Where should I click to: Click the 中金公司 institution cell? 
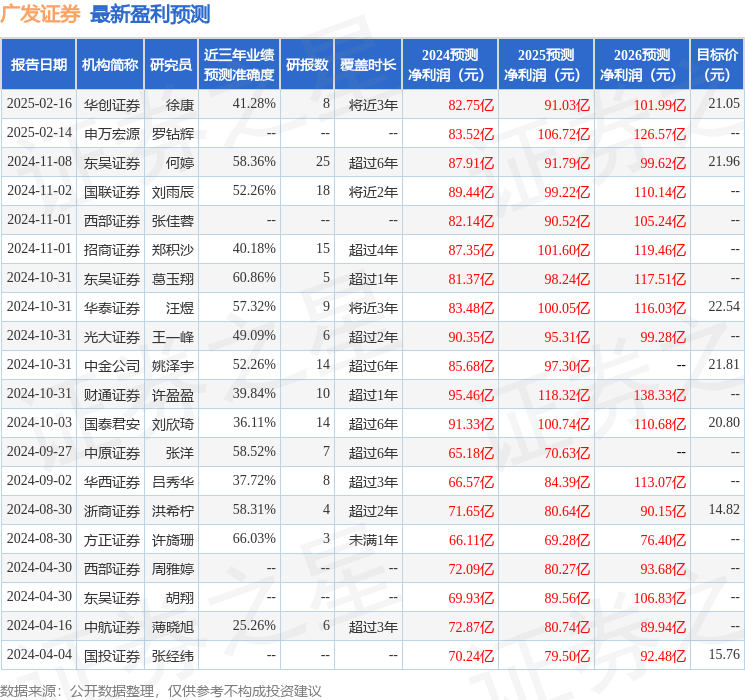(x=112, y=365)
